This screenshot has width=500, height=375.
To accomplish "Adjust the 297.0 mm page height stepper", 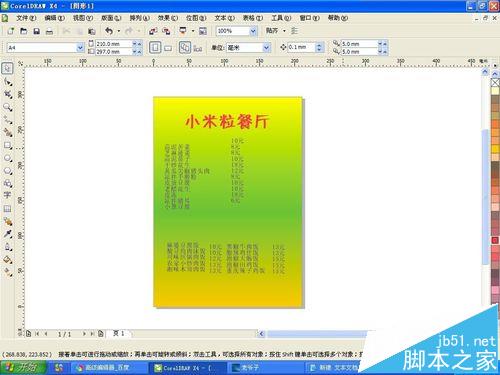I will pyautogui.click(x=137, y=52).
